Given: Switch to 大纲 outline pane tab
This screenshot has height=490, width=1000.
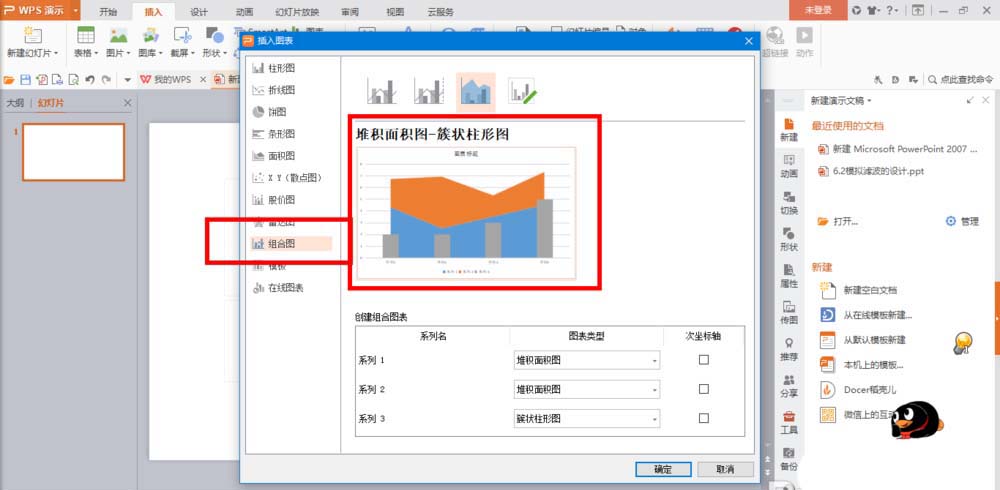Looking at the screenshot, I should point(15,103).
